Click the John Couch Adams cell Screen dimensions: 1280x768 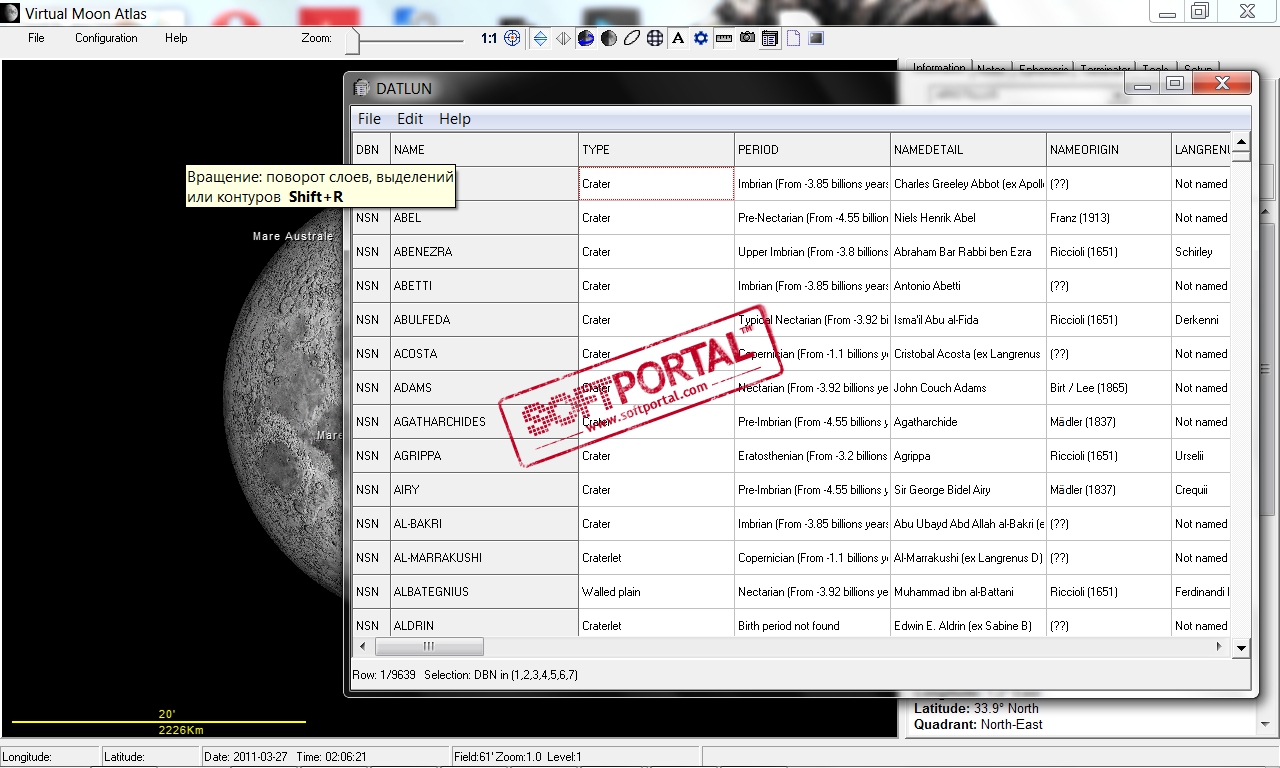click(968, 388)
